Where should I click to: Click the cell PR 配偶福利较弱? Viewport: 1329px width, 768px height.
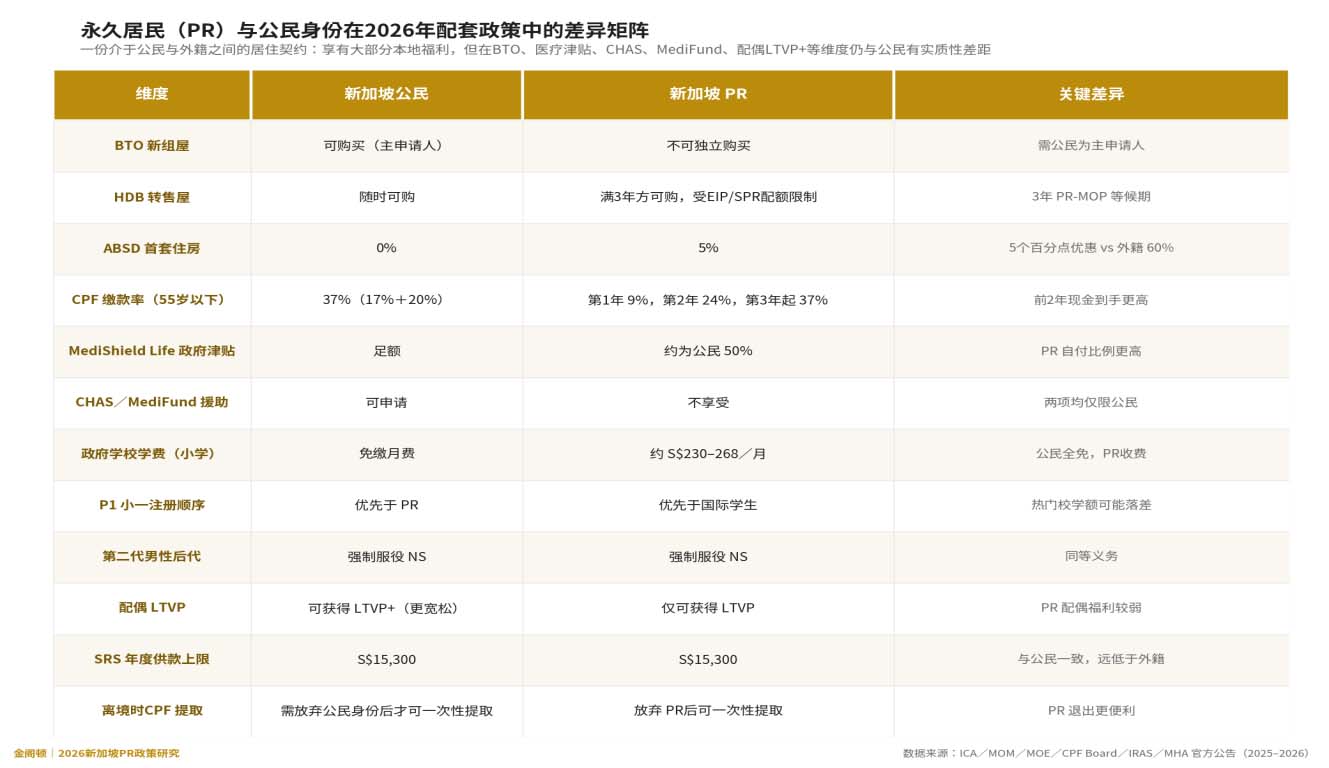tap(1091, 608)
